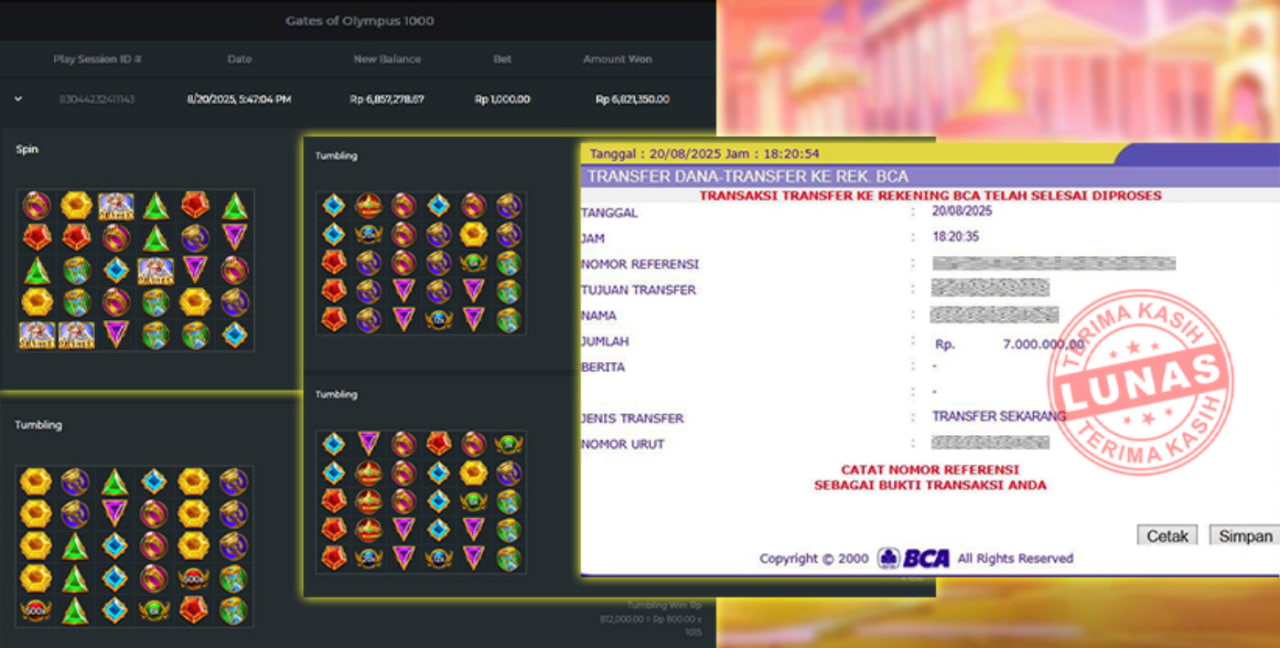The height and width of the screenshot is (648, 1280).
Task: Click the blurred NAMA value
Action: click(x=994, y=315)
